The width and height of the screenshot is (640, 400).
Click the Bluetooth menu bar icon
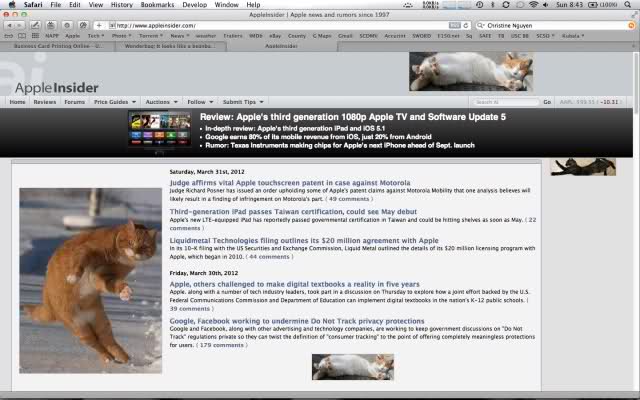493,5
